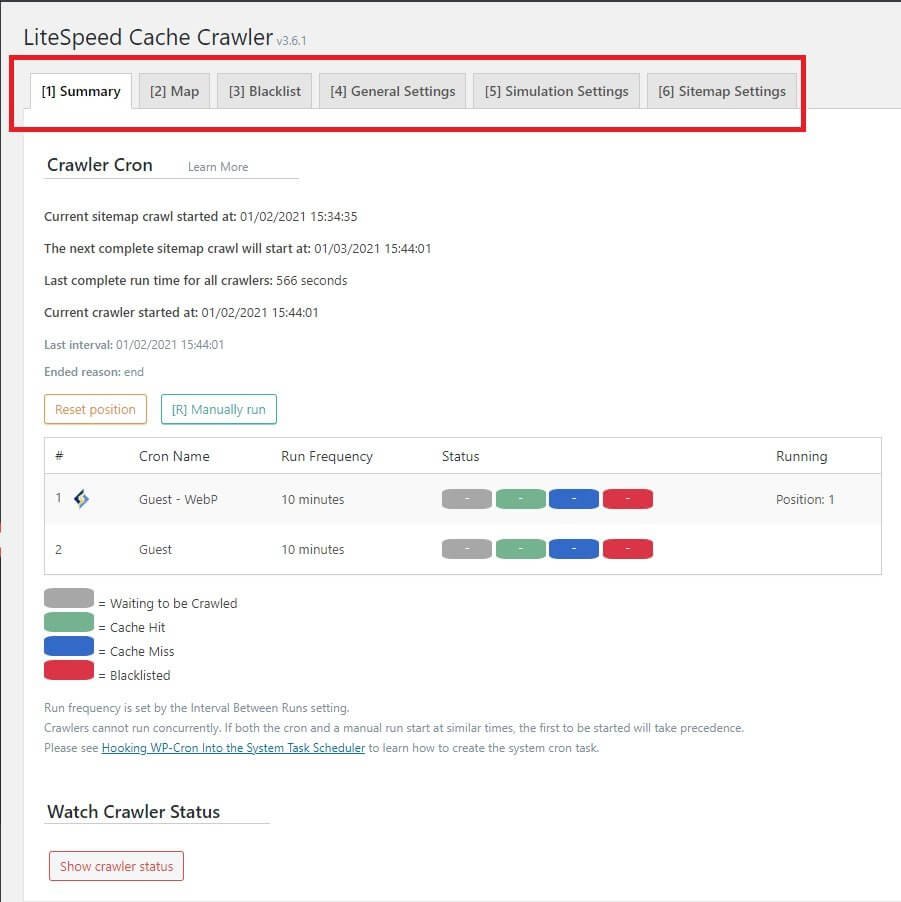Image resolution: width=901 pixels, height=902 pixels.
Task: Click the blue Cache Miss legend swatch
Action: click(x=69, y=646)
